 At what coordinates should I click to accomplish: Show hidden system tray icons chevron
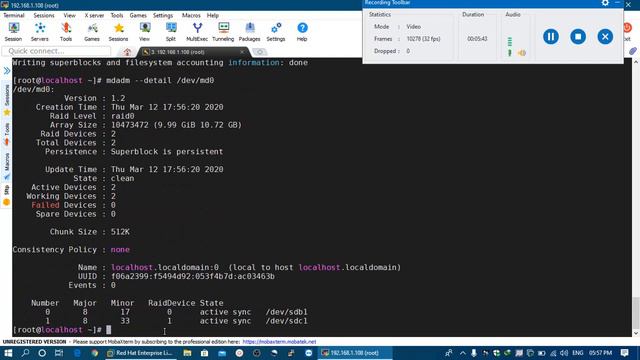coord(462,353)
